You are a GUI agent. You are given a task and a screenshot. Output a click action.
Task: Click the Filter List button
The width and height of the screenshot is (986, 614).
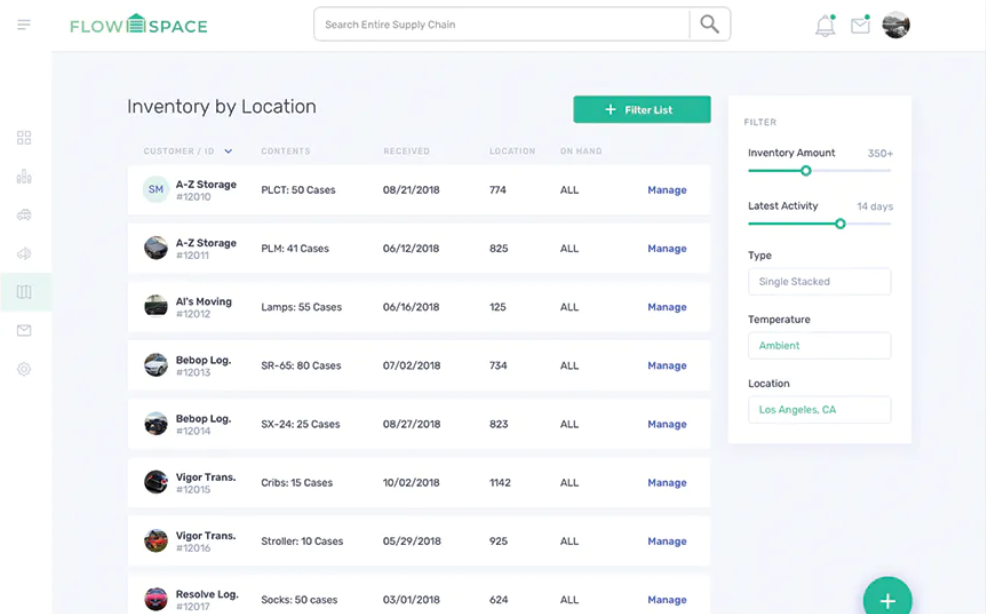click(x=642, y=110)
